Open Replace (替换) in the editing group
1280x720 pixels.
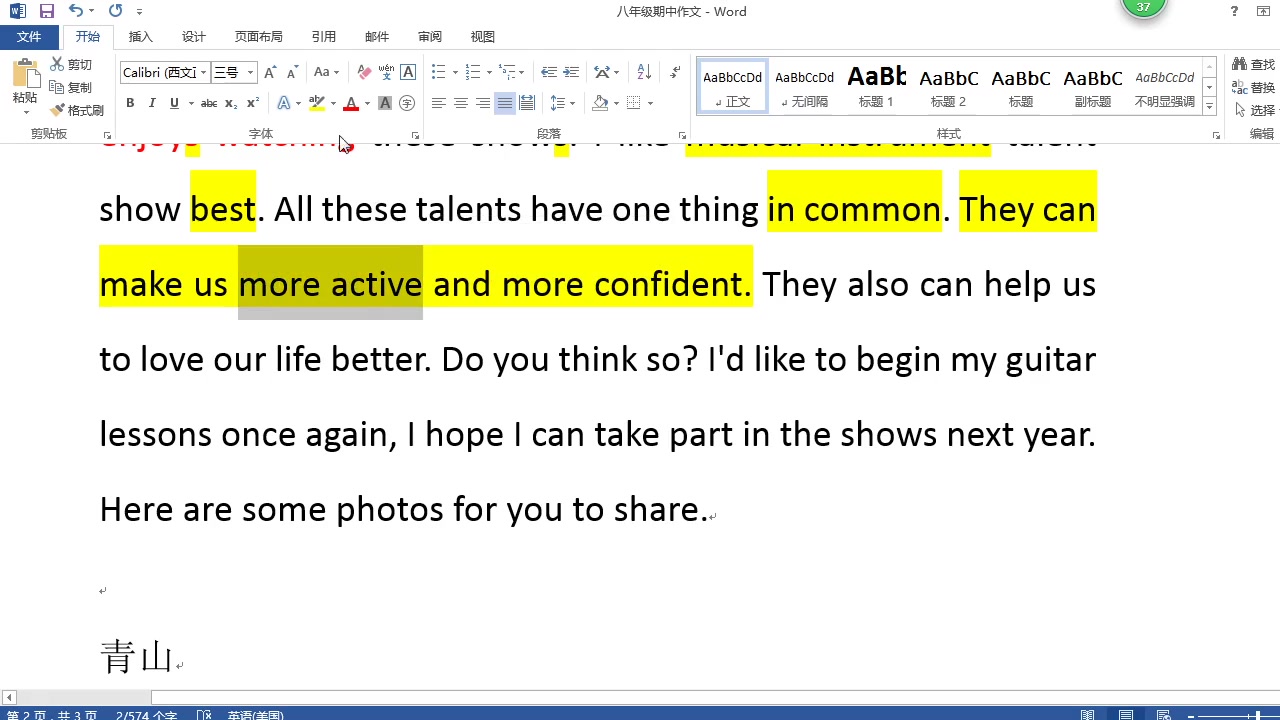[1254, 87]
